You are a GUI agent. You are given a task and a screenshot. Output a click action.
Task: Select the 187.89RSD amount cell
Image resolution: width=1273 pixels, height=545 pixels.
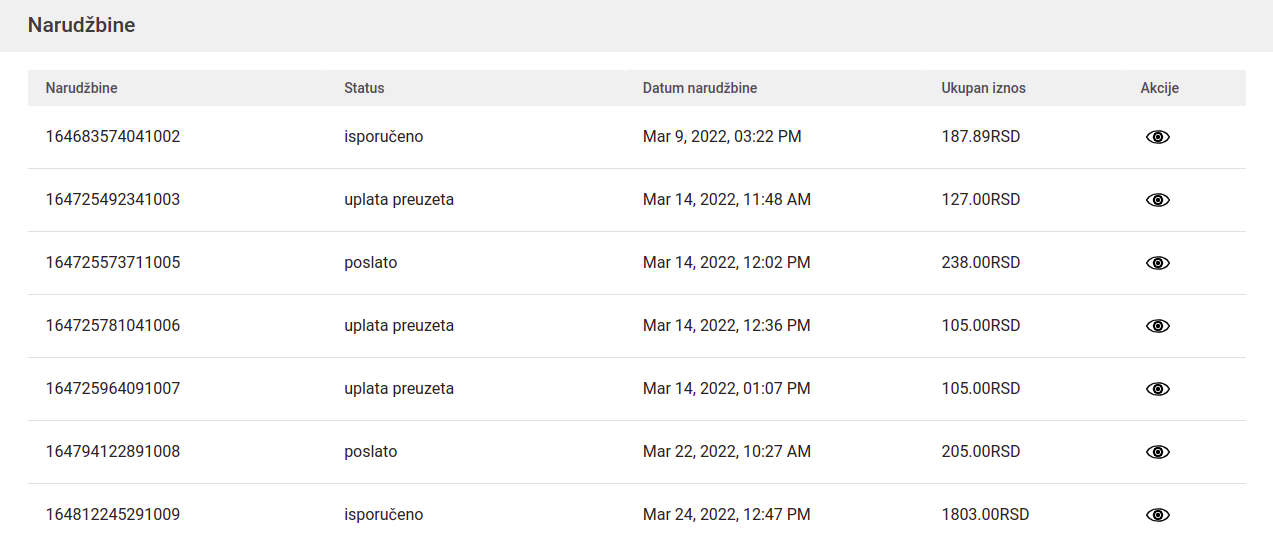click(x=980, y=137)
